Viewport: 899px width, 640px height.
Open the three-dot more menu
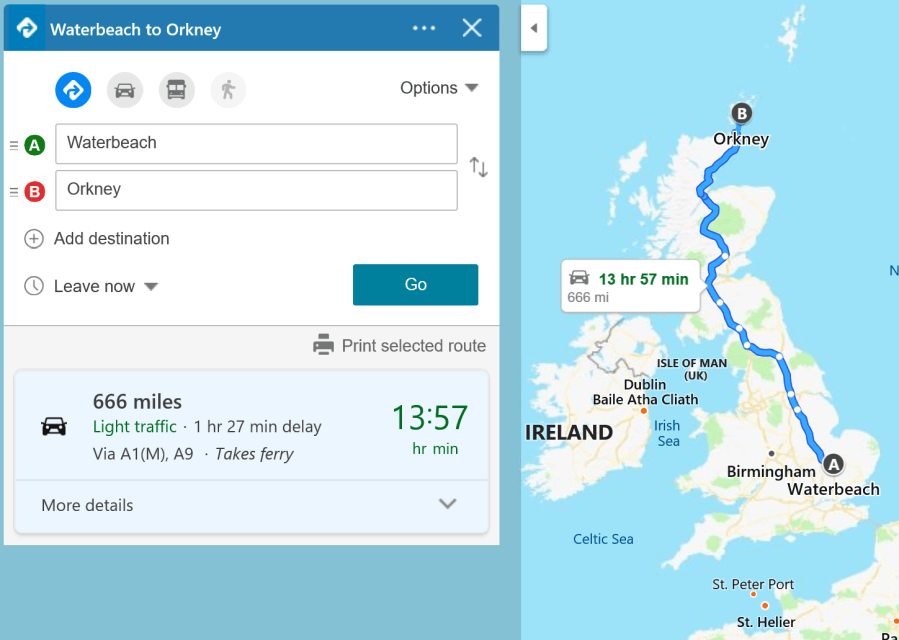click(x=424, y=28)
